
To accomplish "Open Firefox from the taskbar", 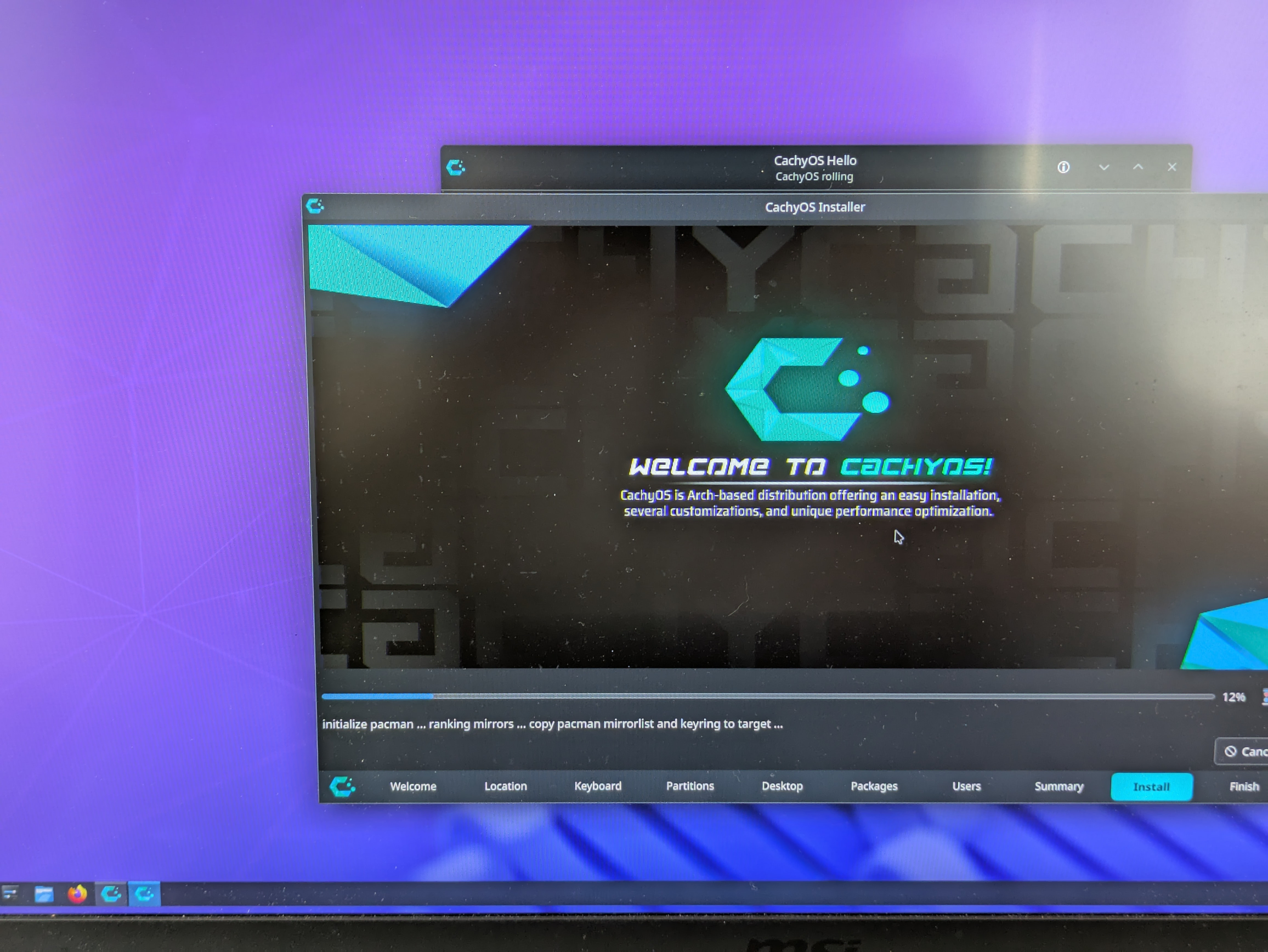I will (x=77, y=894).
